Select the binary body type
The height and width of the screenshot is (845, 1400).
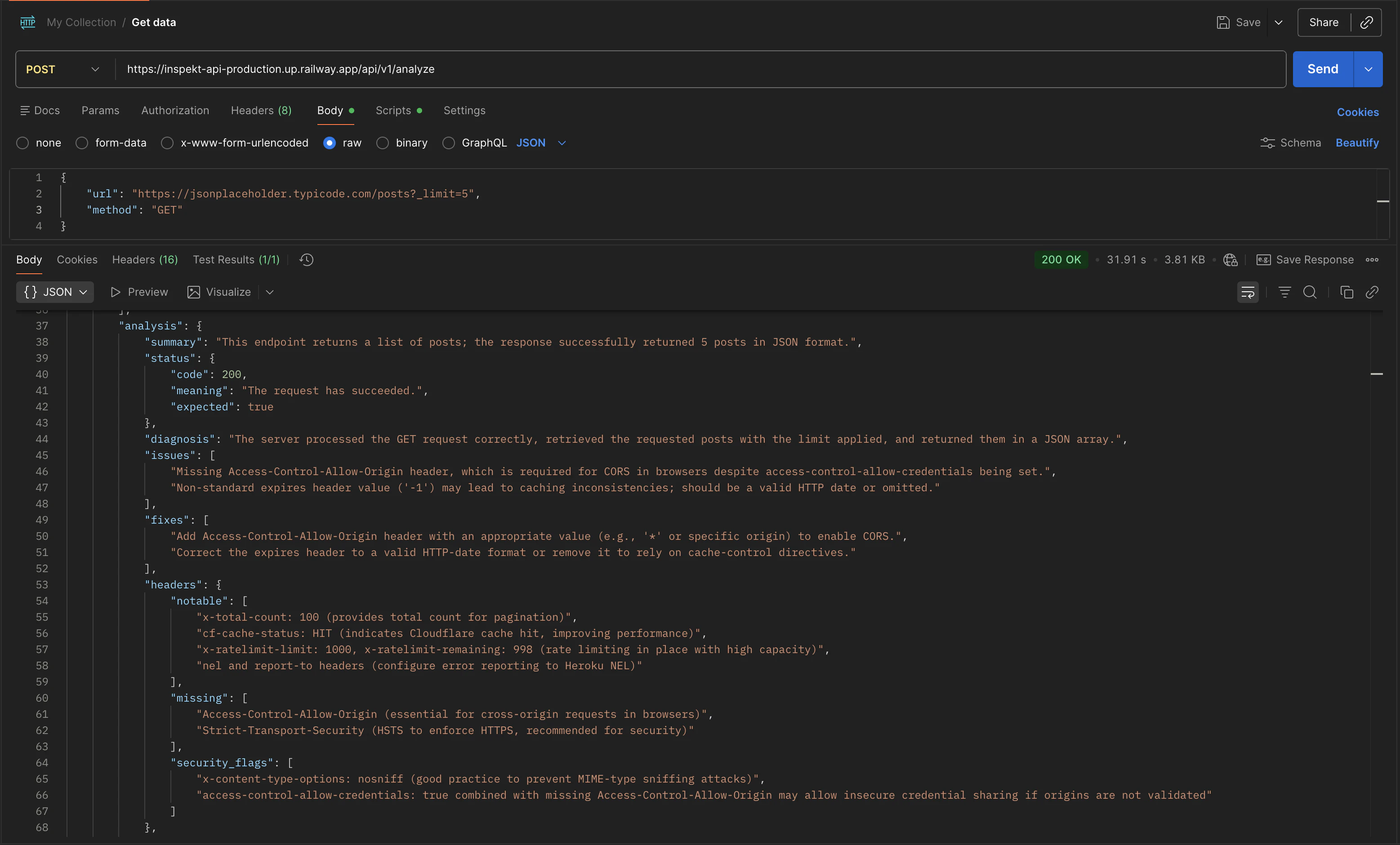click(383, 143)
